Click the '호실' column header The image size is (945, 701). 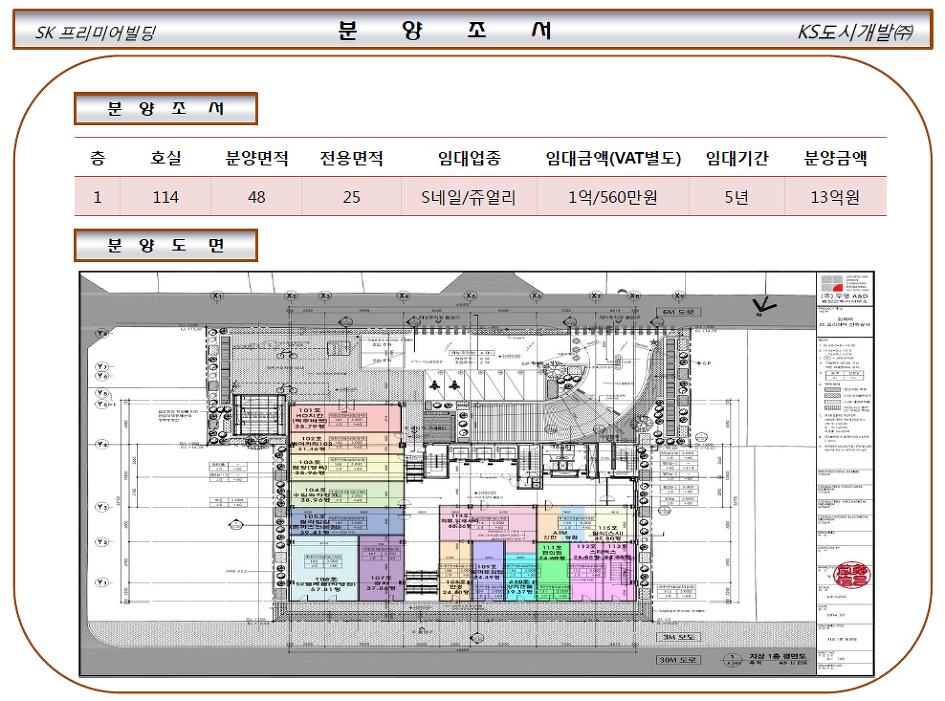[166, 158]
